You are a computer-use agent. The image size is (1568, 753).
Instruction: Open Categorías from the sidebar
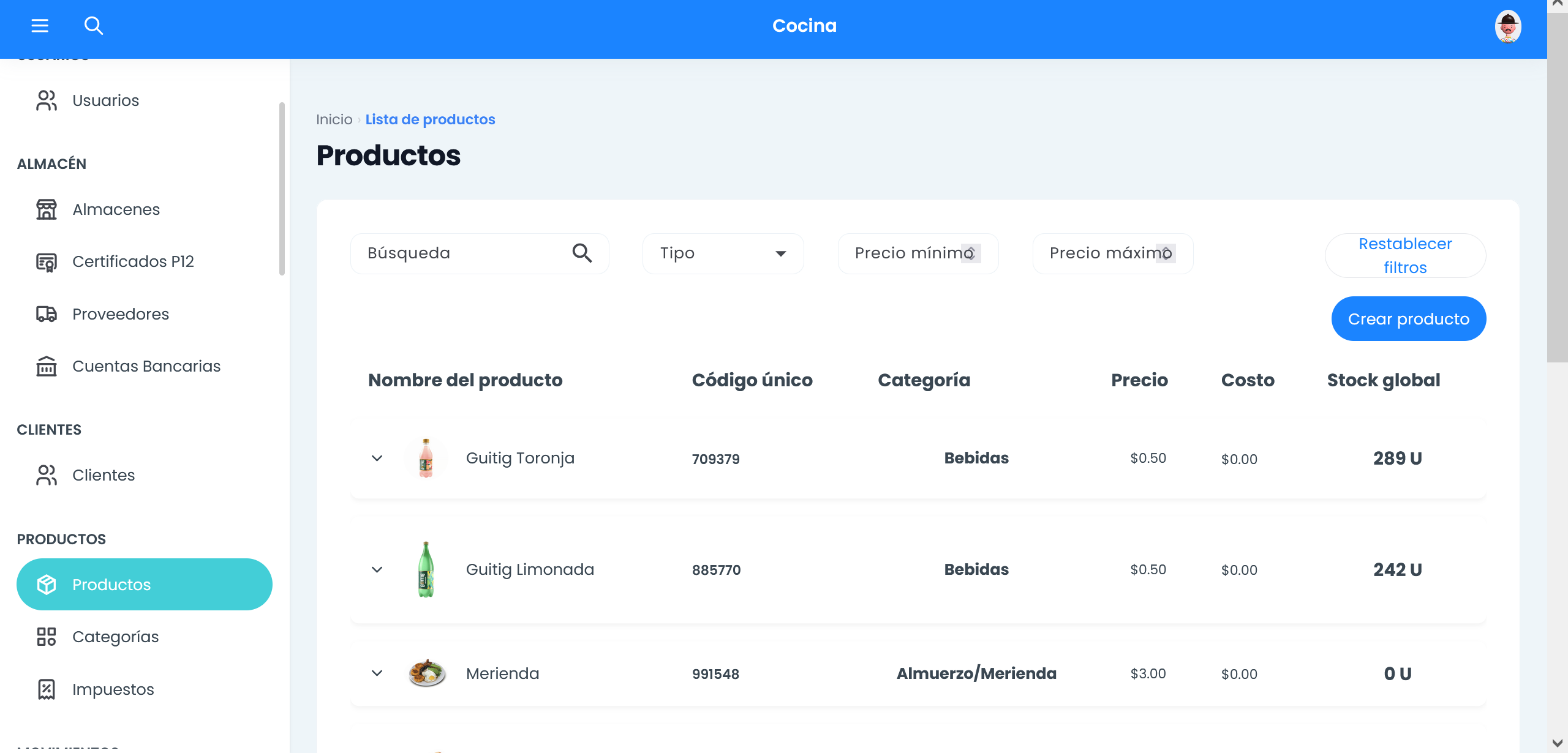pos(145,637)
